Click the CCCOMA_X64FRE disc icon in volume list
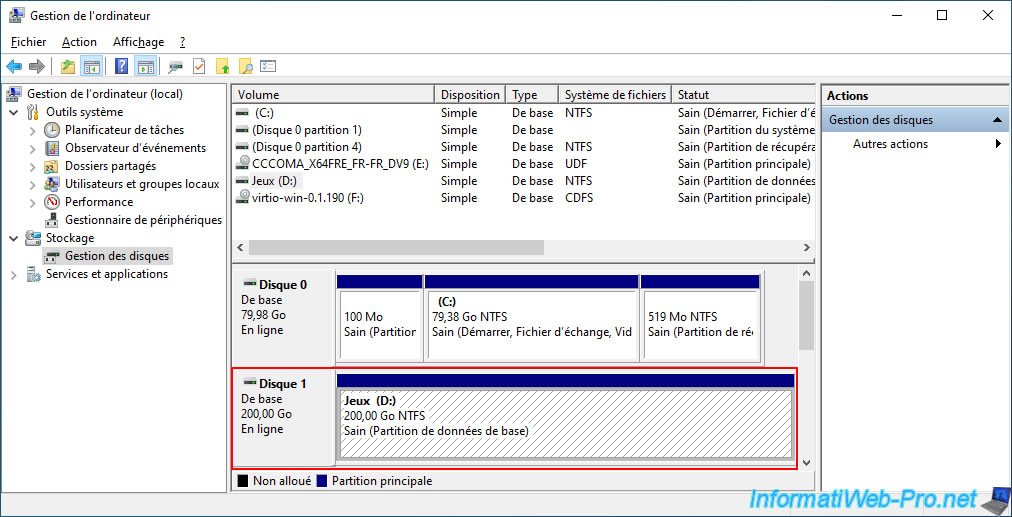 coord(243,164)
